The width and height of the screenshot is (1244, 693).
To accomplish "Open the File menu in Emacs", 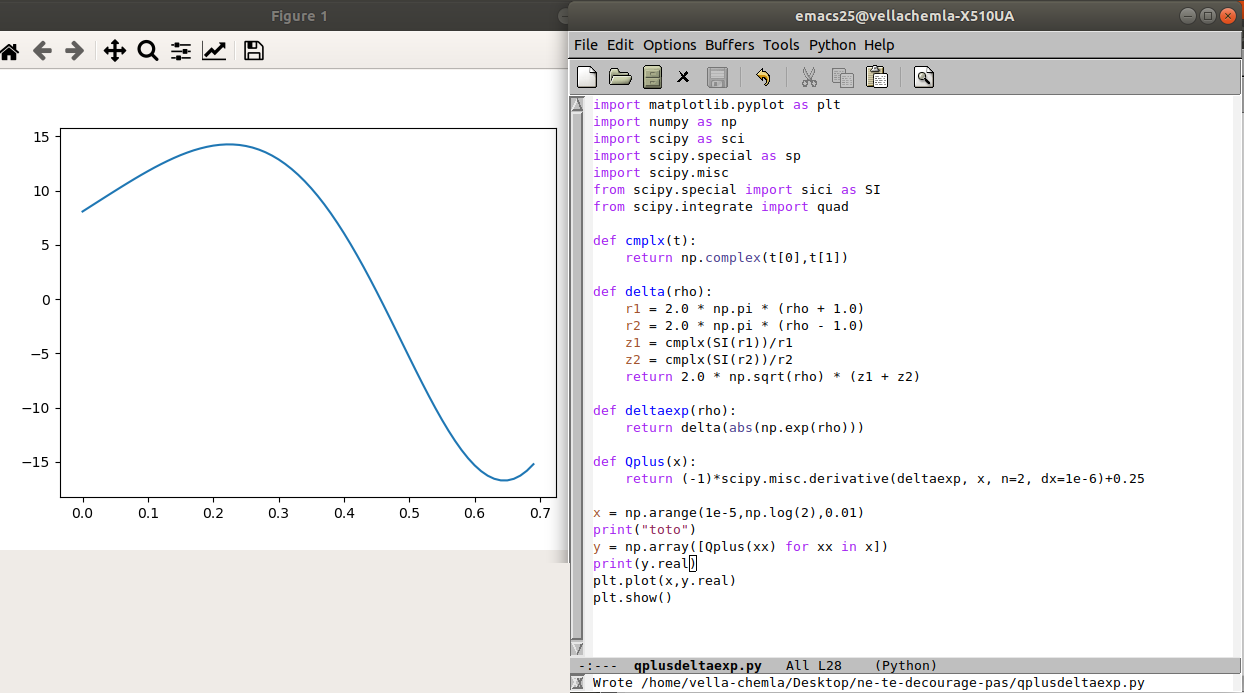I will tap(585, 45).
